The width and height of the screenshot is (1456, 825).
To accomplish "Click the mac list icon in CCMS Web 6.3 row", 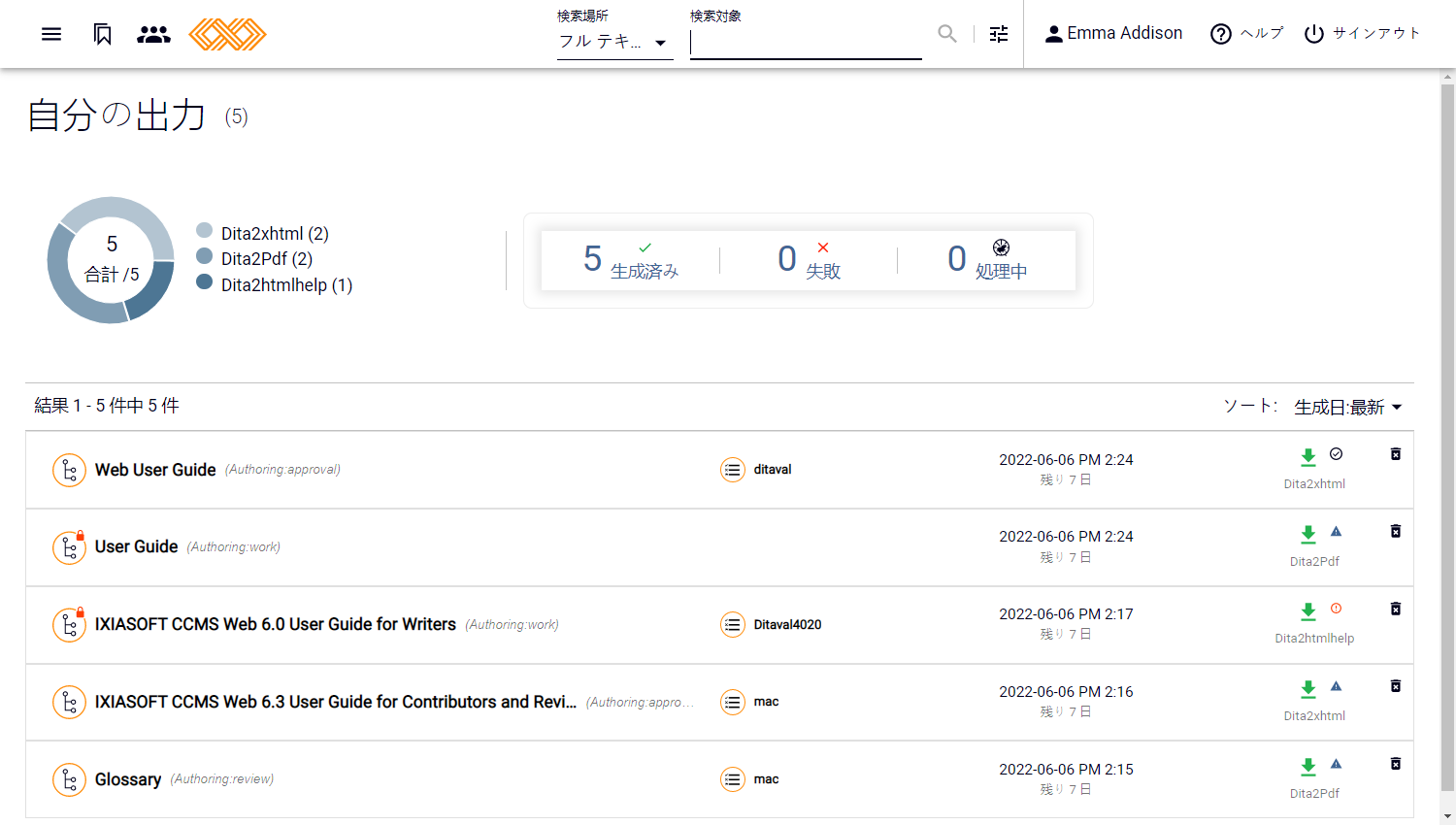I will click(733, 702).
